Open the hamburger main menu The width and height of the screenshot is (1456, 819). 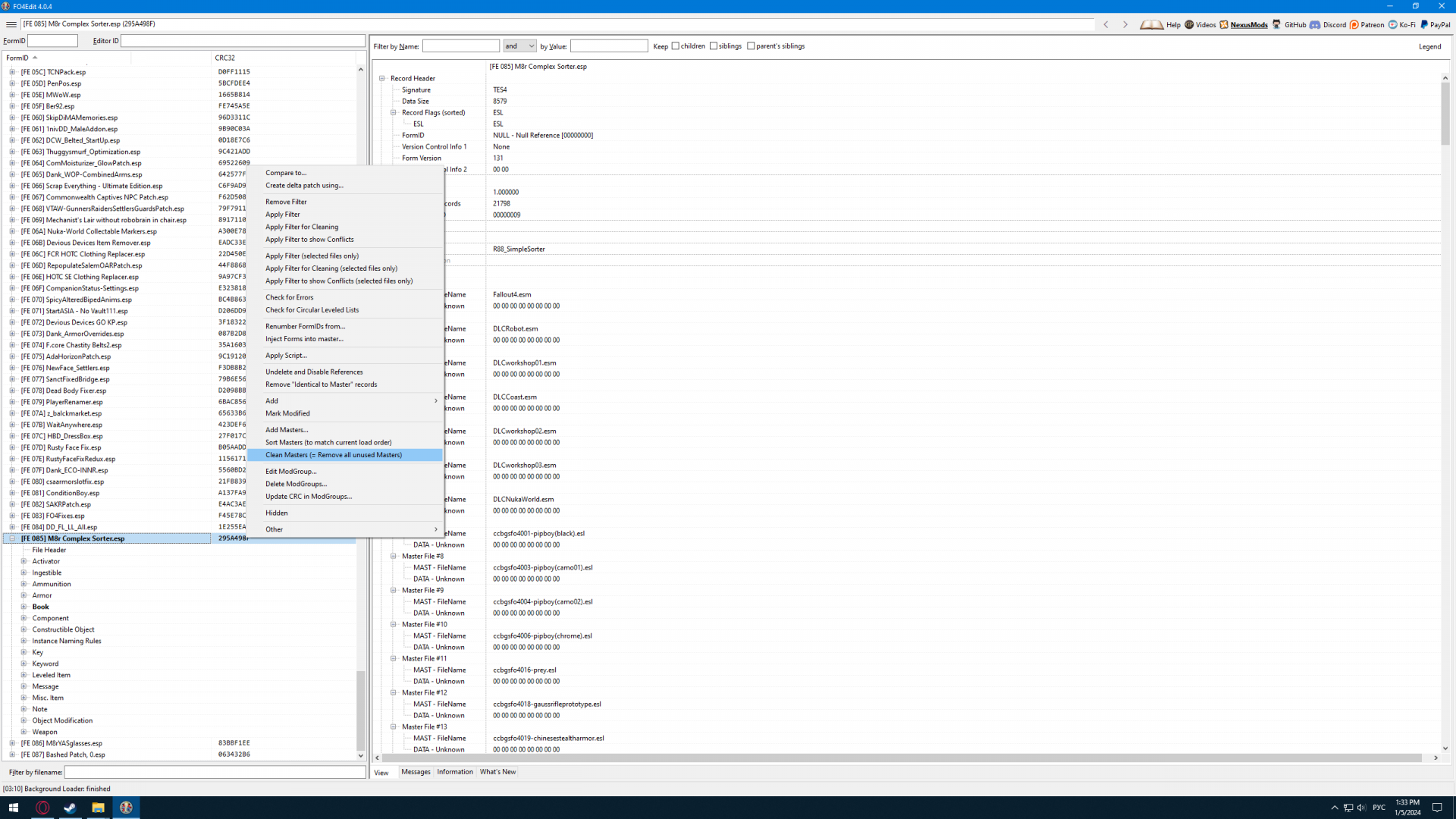[x=11, y=24]
